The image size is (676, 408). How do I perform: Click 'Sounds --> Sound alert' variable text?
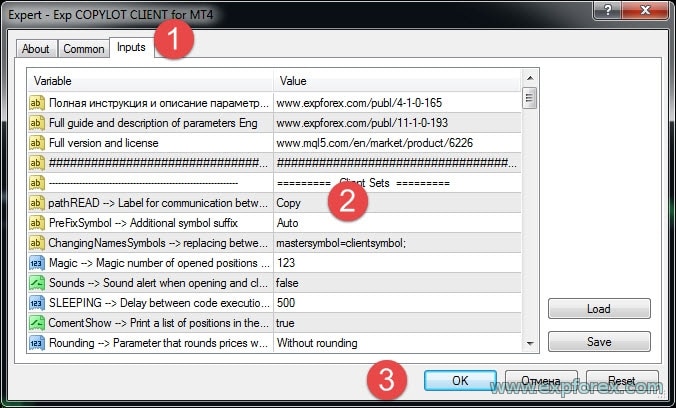coord(158,283)
